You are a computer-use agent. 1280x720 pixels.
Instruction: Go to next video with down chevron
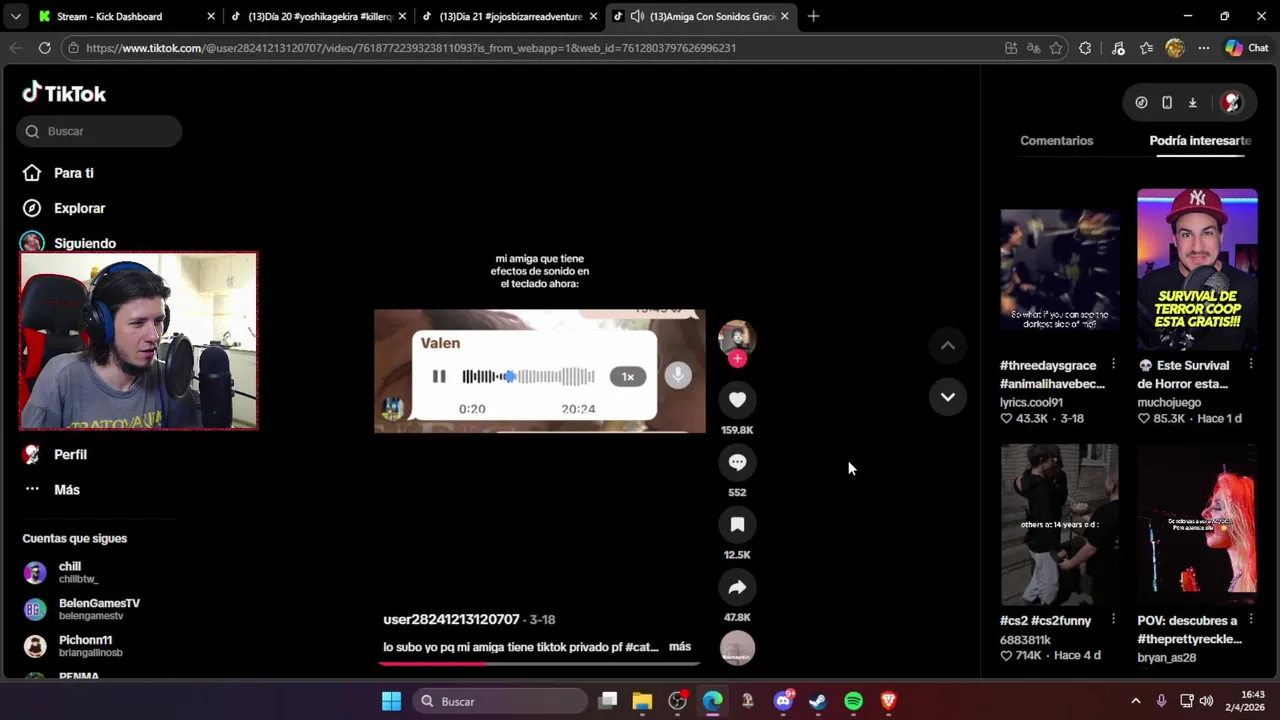coord(948,397)
